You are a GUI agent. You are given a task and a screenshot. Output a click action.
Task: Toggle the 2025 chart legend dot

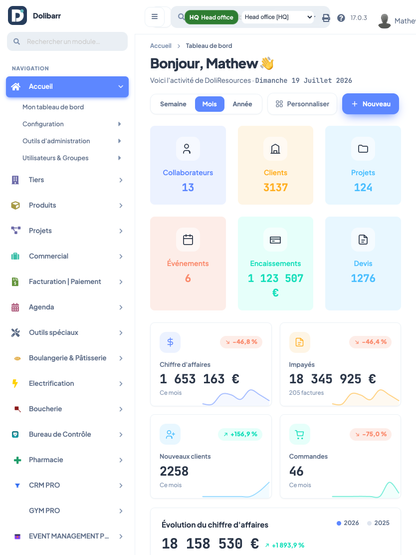pyautogui.click(x=369, y=523)
